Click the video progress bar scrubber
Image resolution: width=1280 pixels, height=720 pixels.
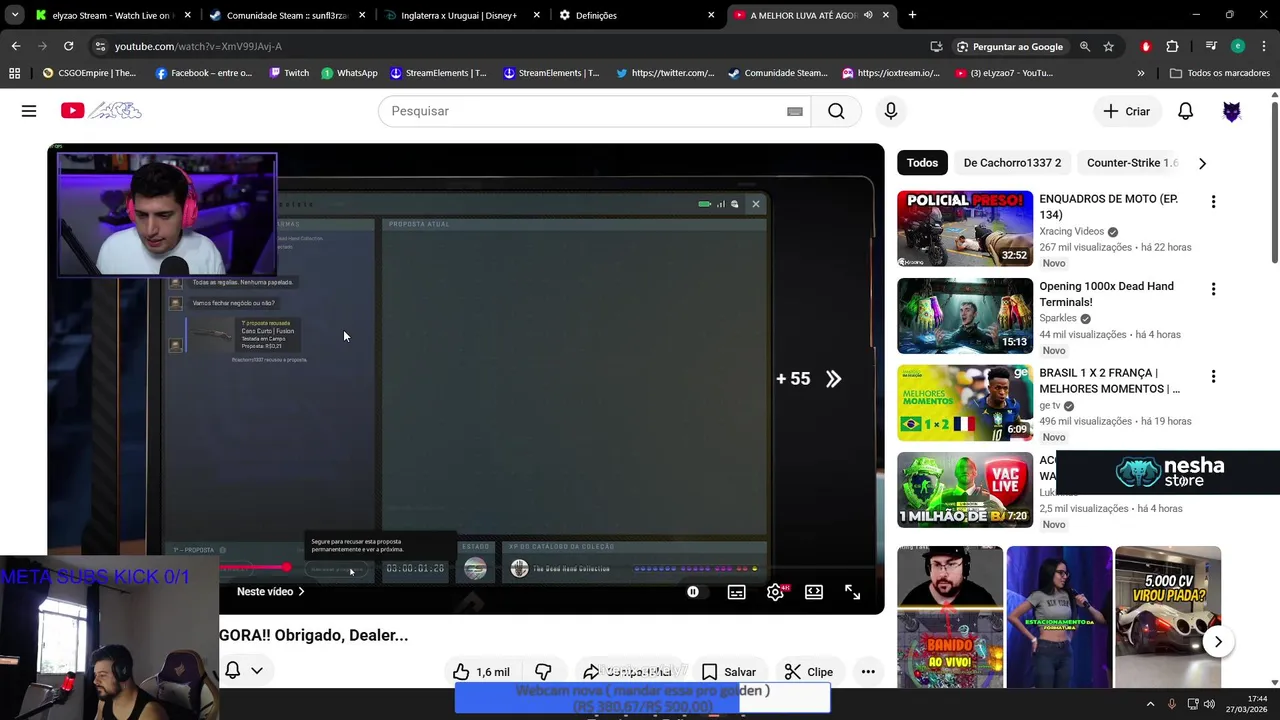287,568
